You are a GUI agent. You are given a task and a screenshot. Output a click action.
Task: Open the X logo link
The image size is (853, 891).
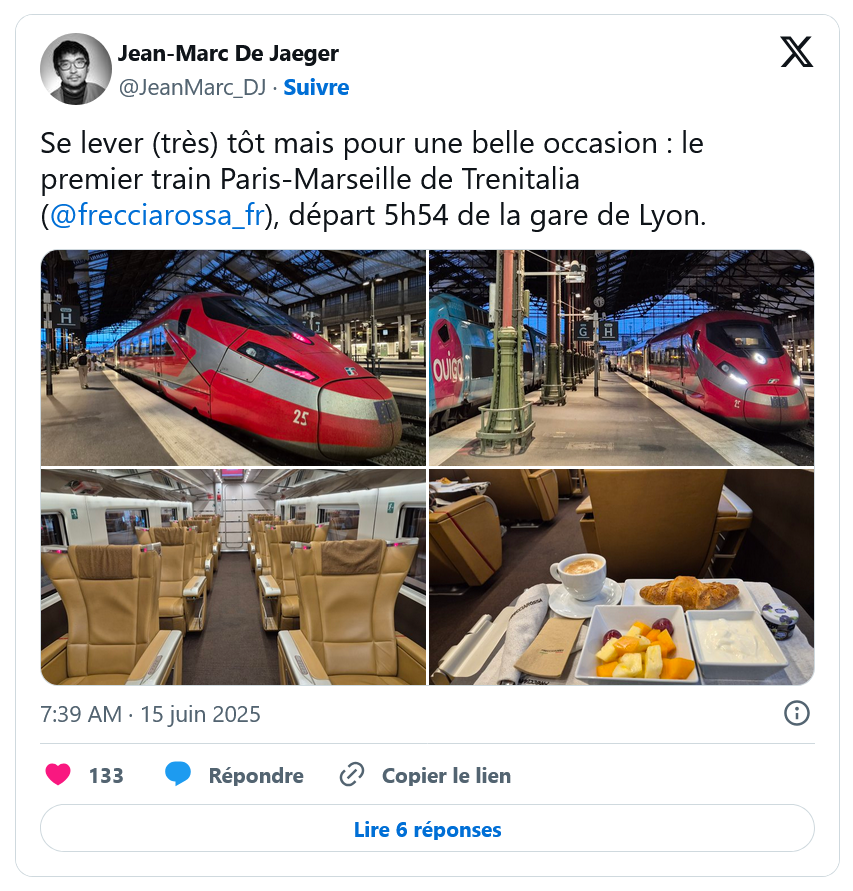pos(796,52)
